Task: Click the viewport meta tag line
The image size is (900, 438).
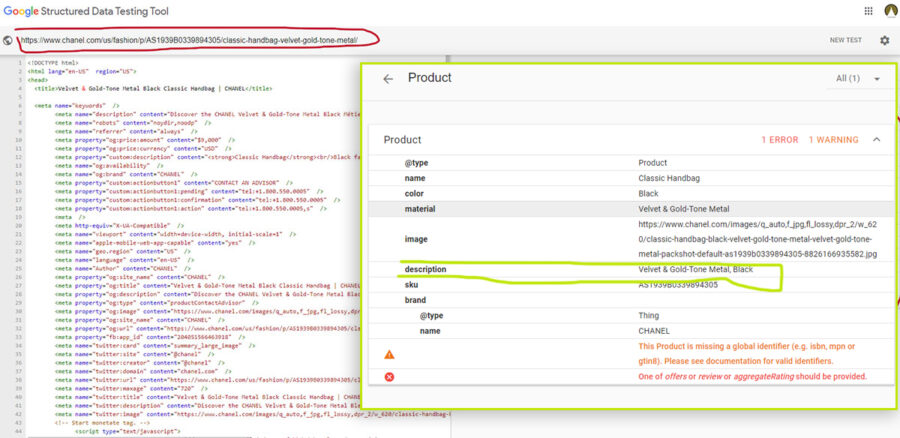Action: 176,234
